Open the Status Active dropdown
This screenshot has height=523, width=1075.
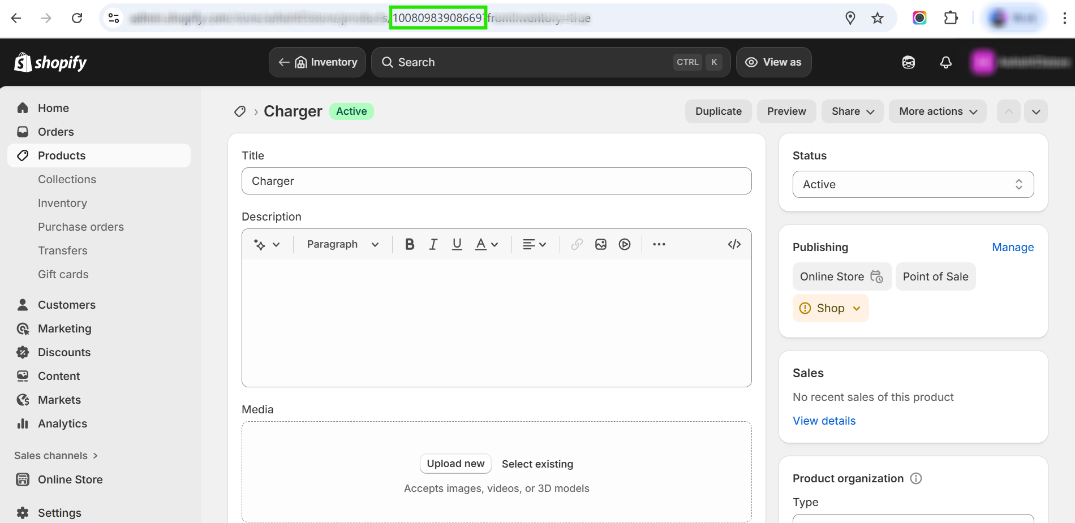click(x=913, y=184)
